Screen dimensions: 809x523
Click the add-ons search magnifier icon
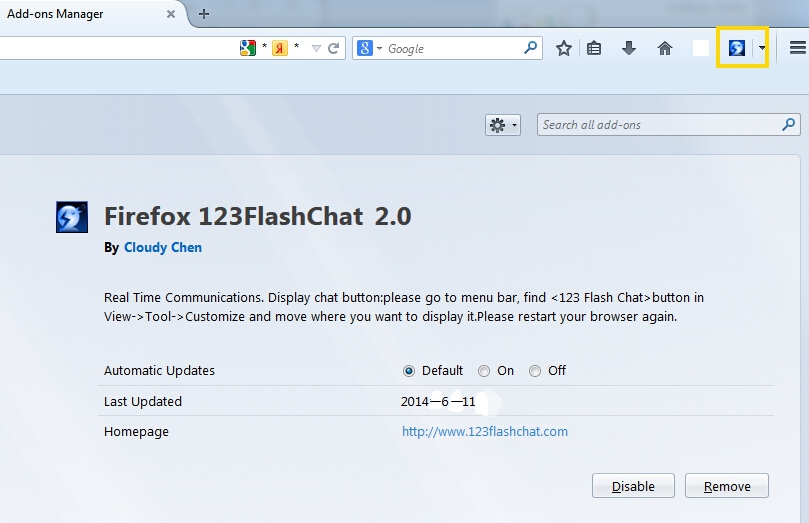click(788, 124)
